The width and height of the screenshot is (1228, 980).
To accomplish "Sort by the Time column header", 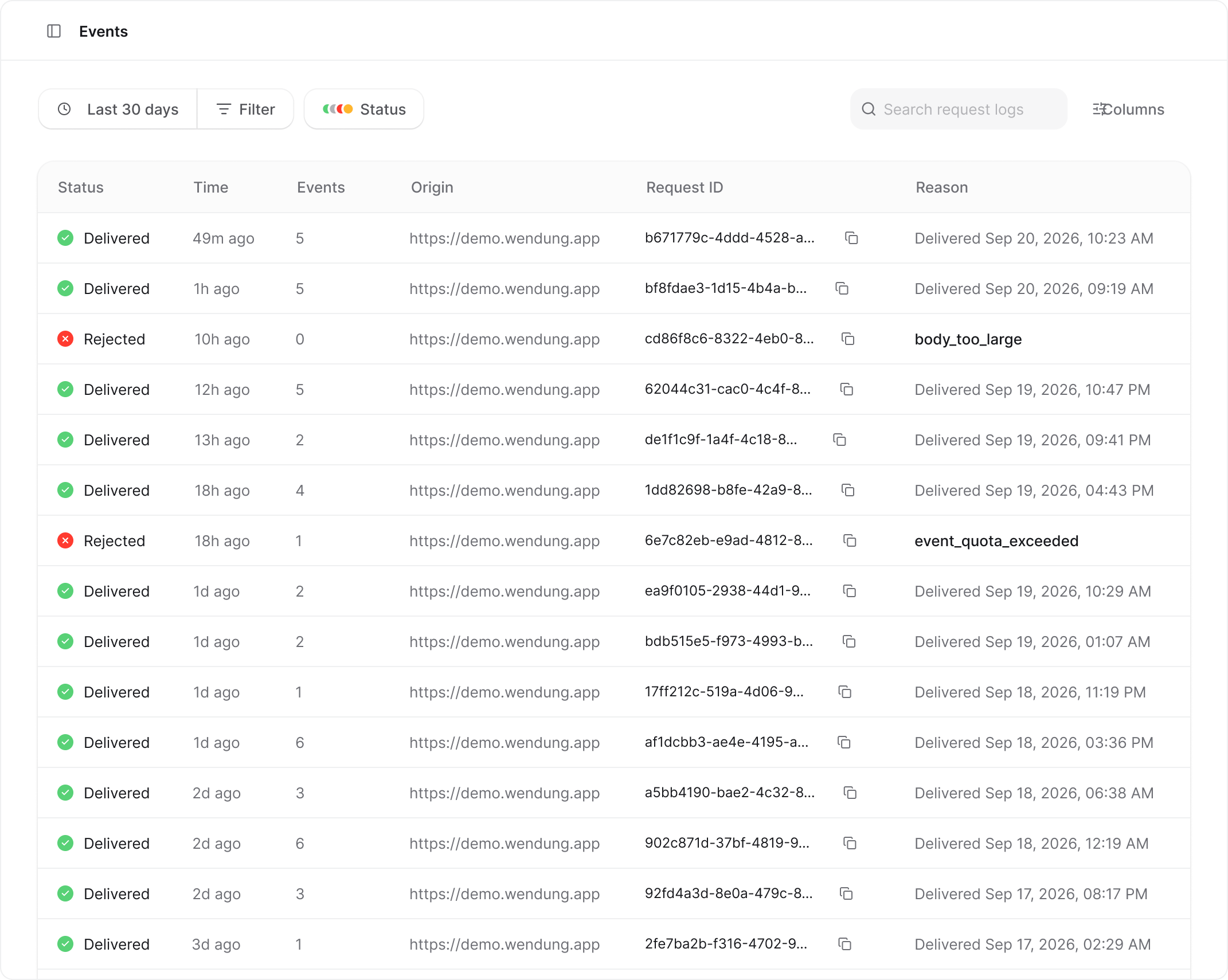I will click(x=211, y=187).
